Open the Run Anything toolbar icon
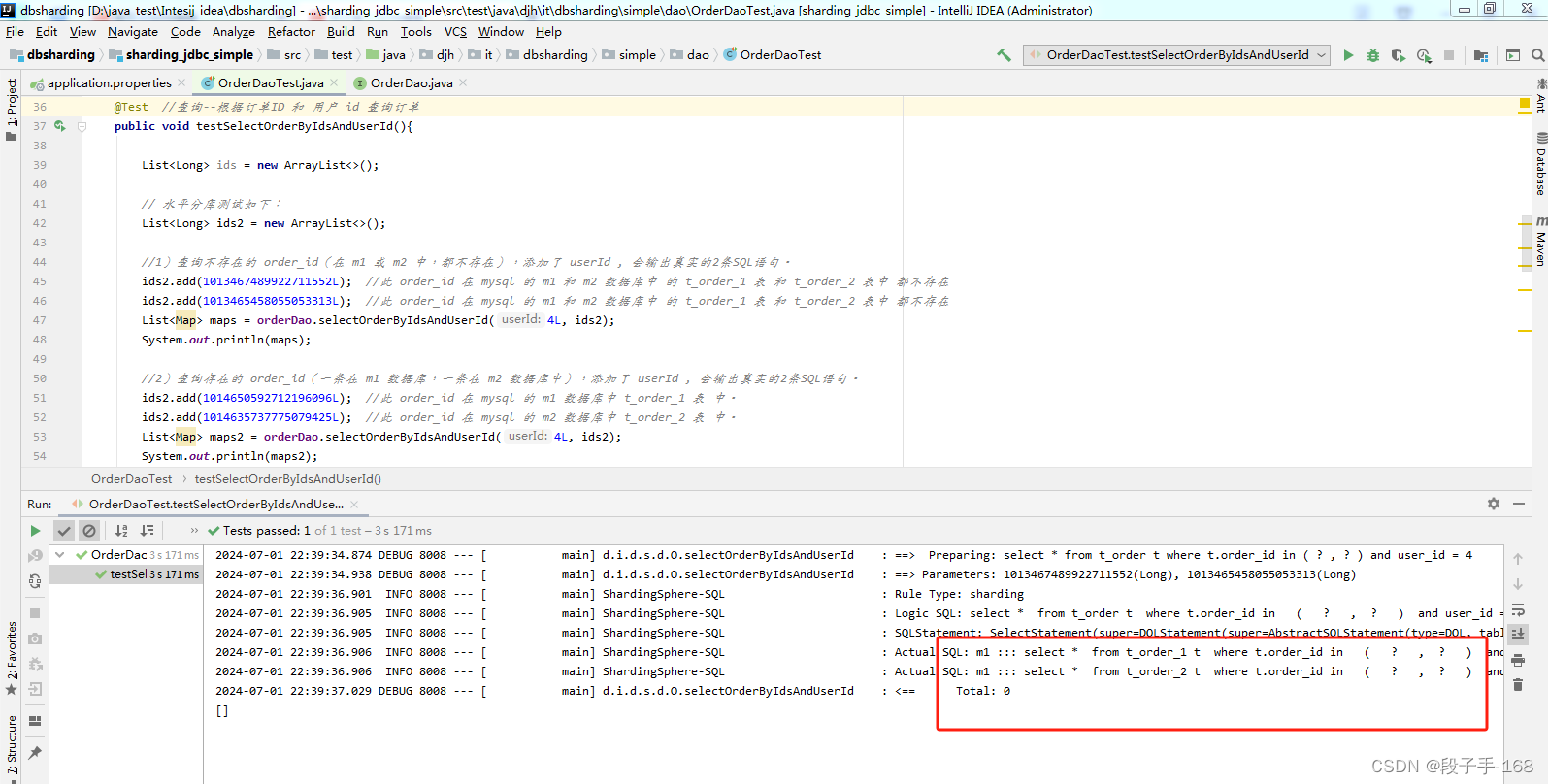The height and width of the screenshot is (784, 1548). coord(1513,55)
